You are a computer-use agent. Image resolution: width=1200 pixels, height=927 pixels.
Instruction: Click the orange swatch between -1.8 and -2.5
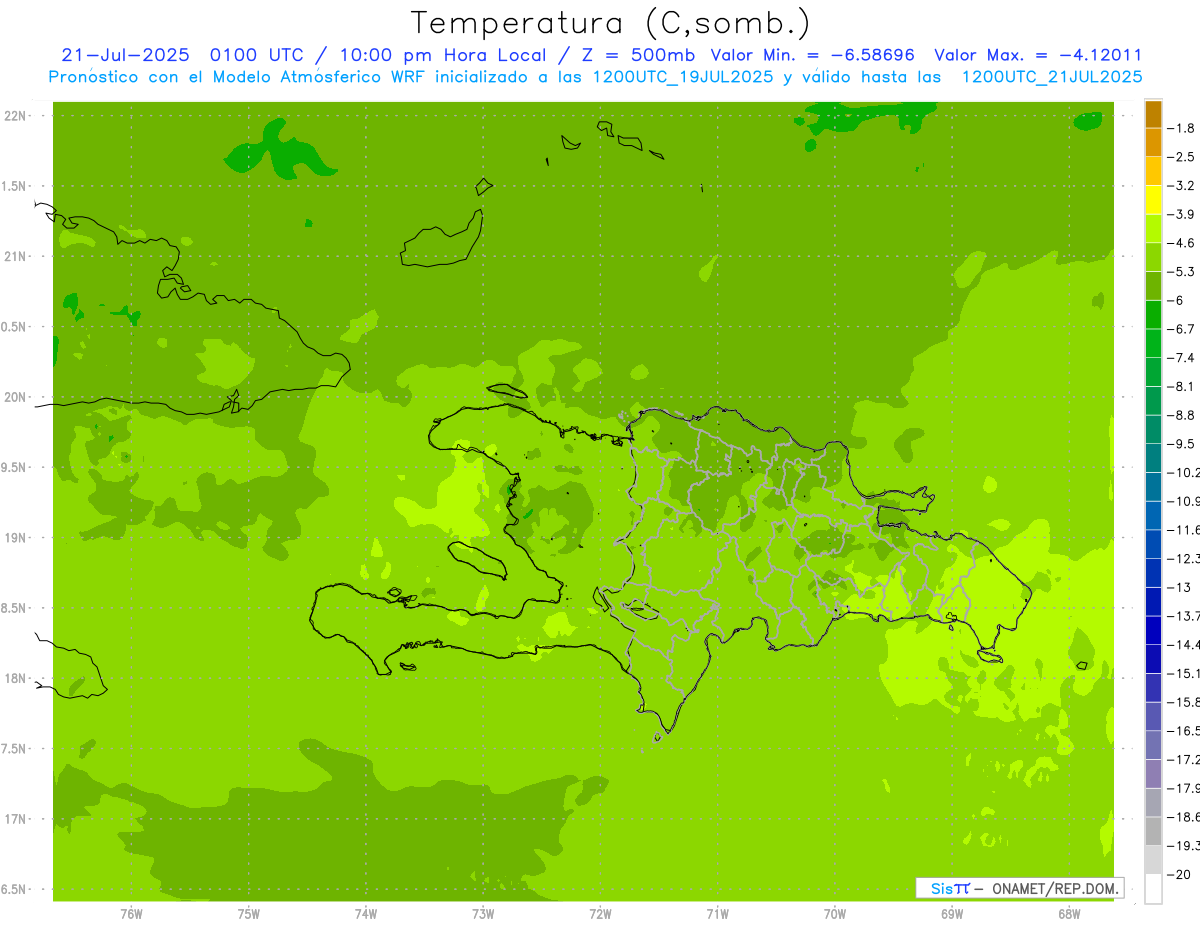click(x=1153, y=143)
